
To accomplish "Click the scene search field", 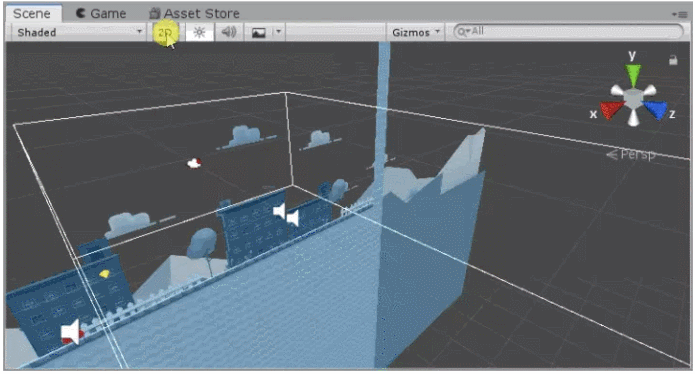I will pos(569,31).
